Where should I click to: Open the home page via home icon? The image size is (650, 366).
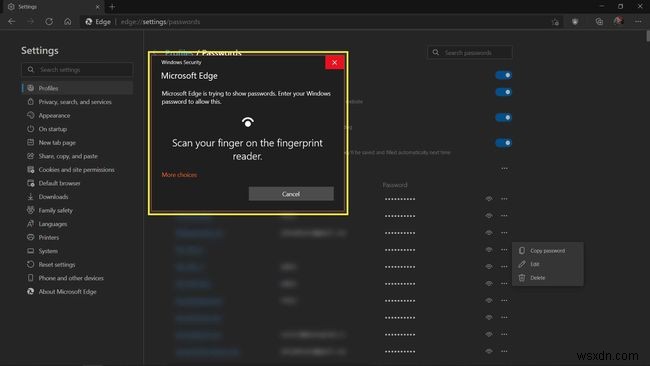coord(68,22)
